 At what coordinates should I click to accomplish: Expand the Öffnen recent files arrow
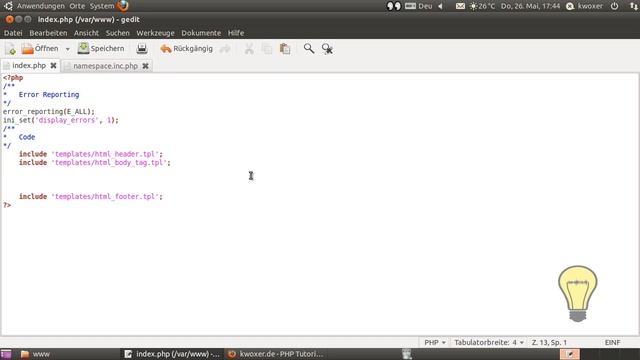pos(68,49)
